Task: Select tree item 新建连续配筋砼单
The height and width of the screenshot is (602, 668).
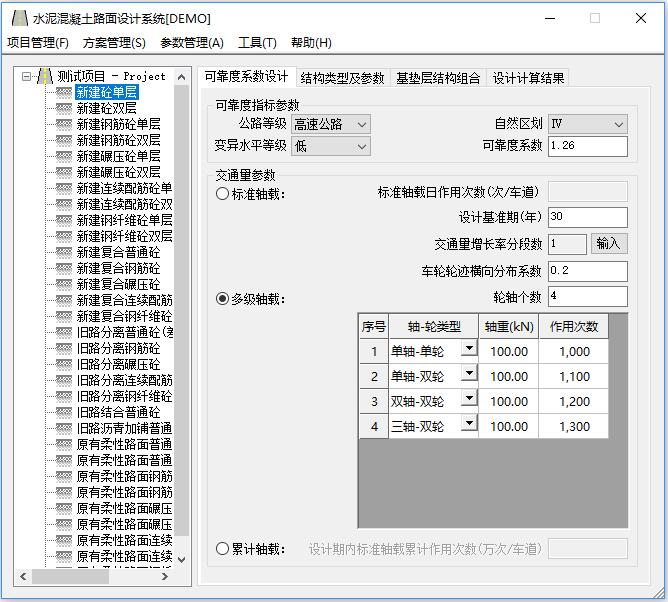Action: point(124,188)
